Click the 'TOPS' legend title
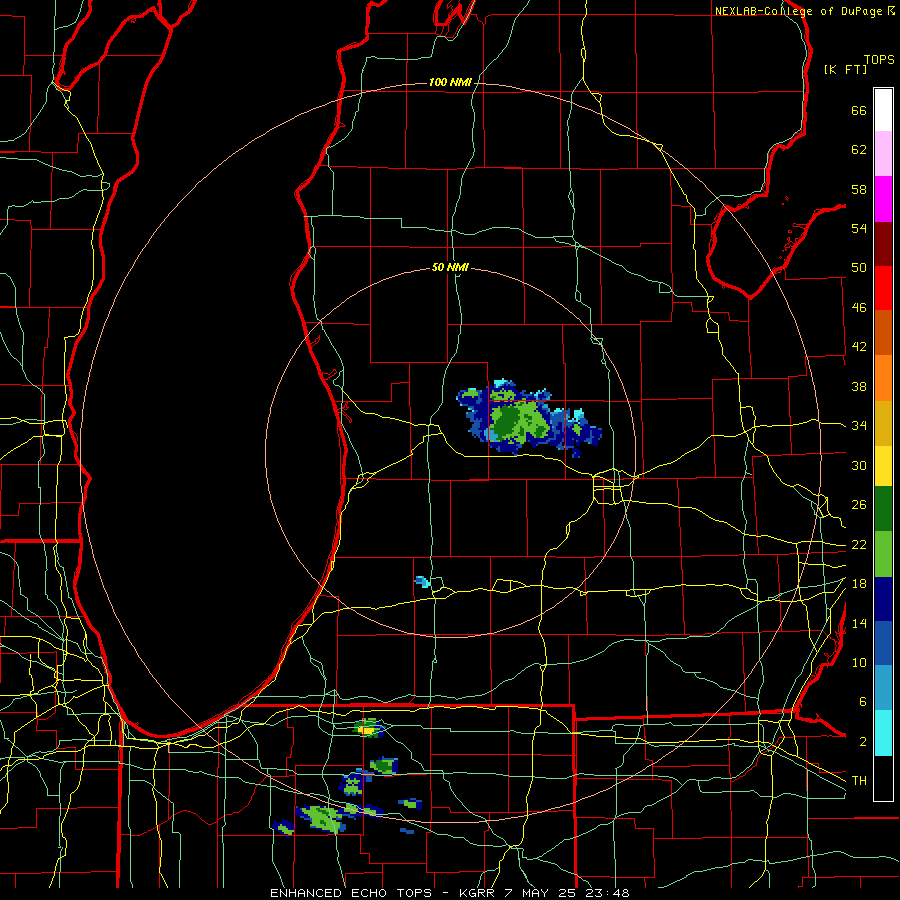900x900 pixels. tap(879, 60)
